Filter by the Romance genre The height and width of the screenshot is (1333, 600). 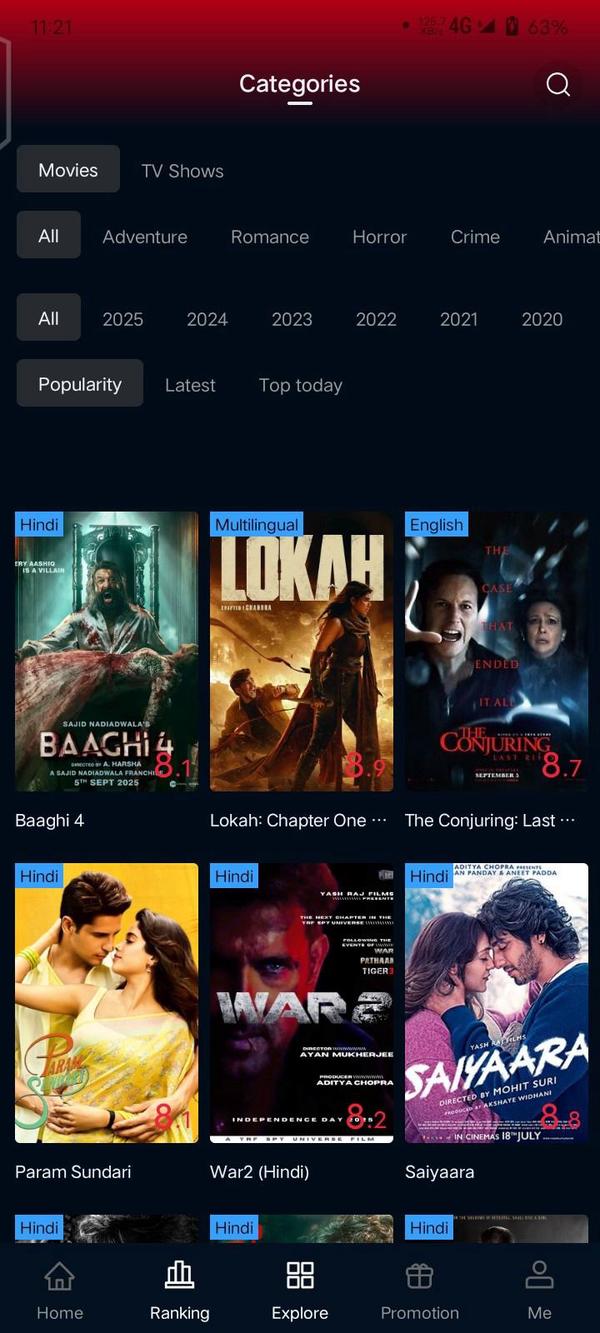coord(270,237)
